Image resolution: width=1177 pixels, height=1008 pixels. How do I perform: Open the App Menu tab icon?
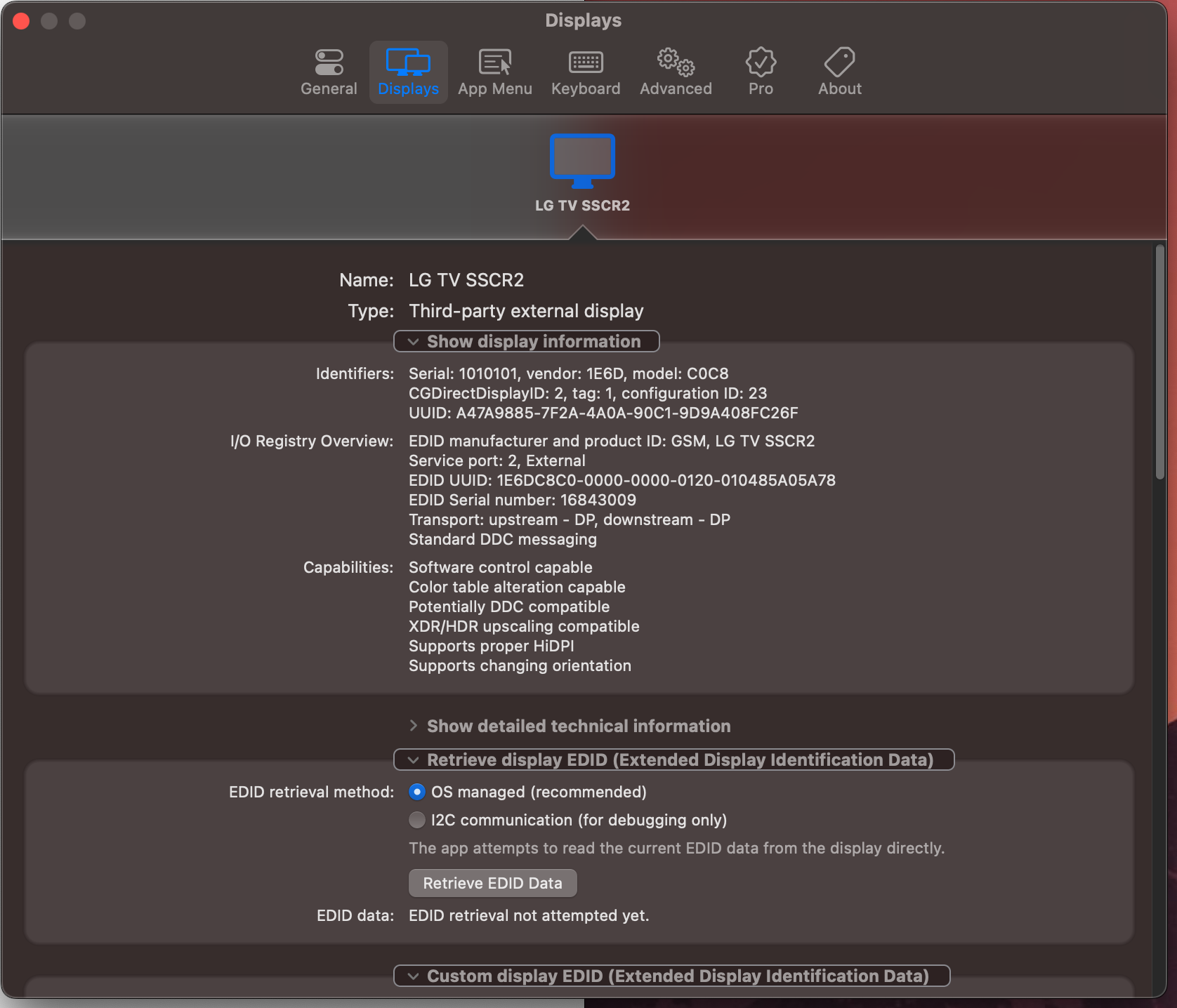click(495, 62)
